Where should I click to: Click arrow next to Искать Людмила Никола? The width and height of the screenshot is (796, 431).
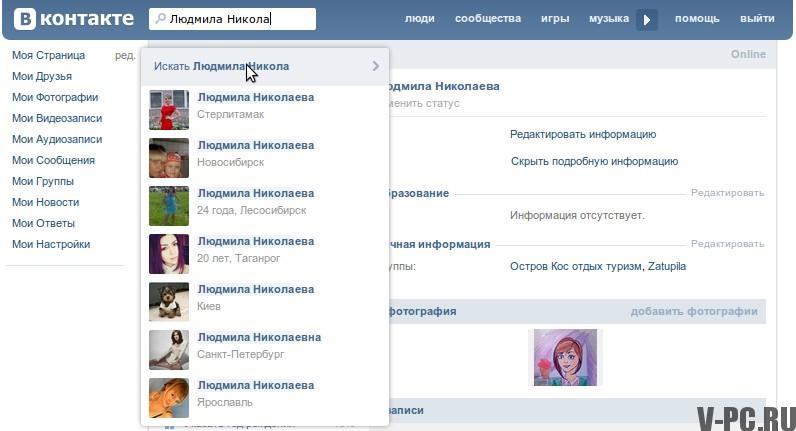pyautogui.click(x=376, y=66)
